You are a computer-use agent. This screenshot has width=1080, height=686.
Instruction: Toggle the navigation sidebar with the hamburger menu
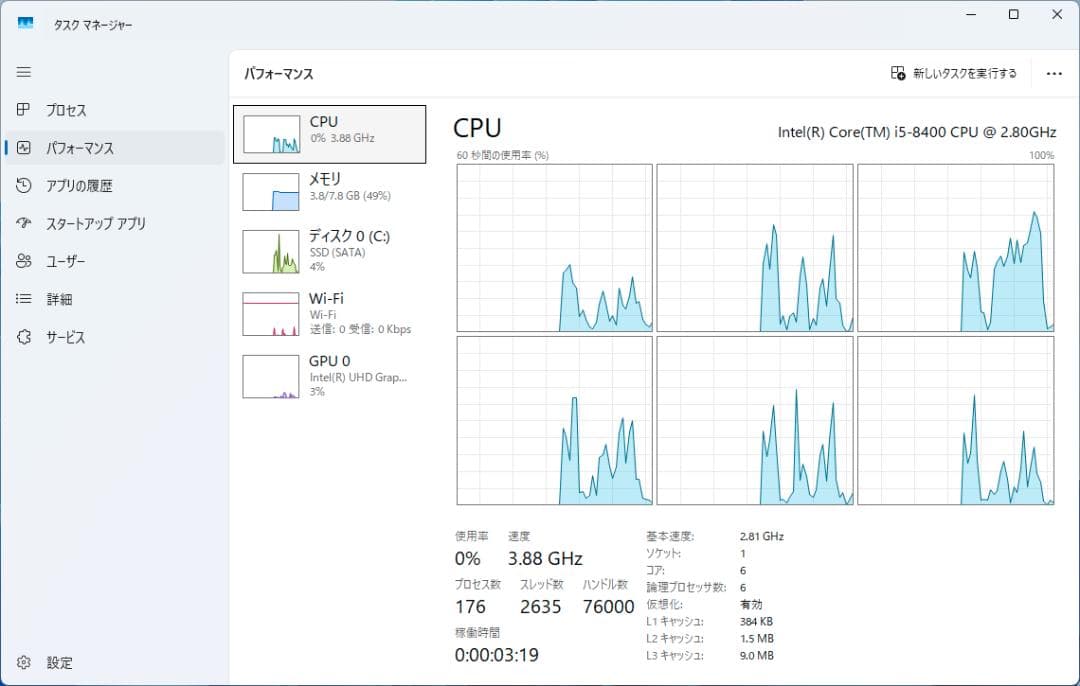coord(23,72)
